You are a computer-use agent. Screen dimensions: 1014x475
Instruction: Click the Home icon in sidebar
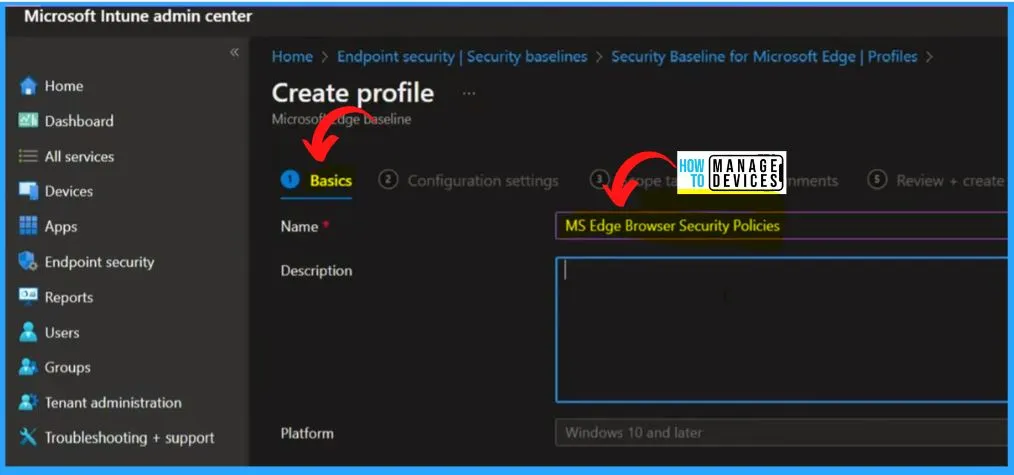[x=28, y=86]
